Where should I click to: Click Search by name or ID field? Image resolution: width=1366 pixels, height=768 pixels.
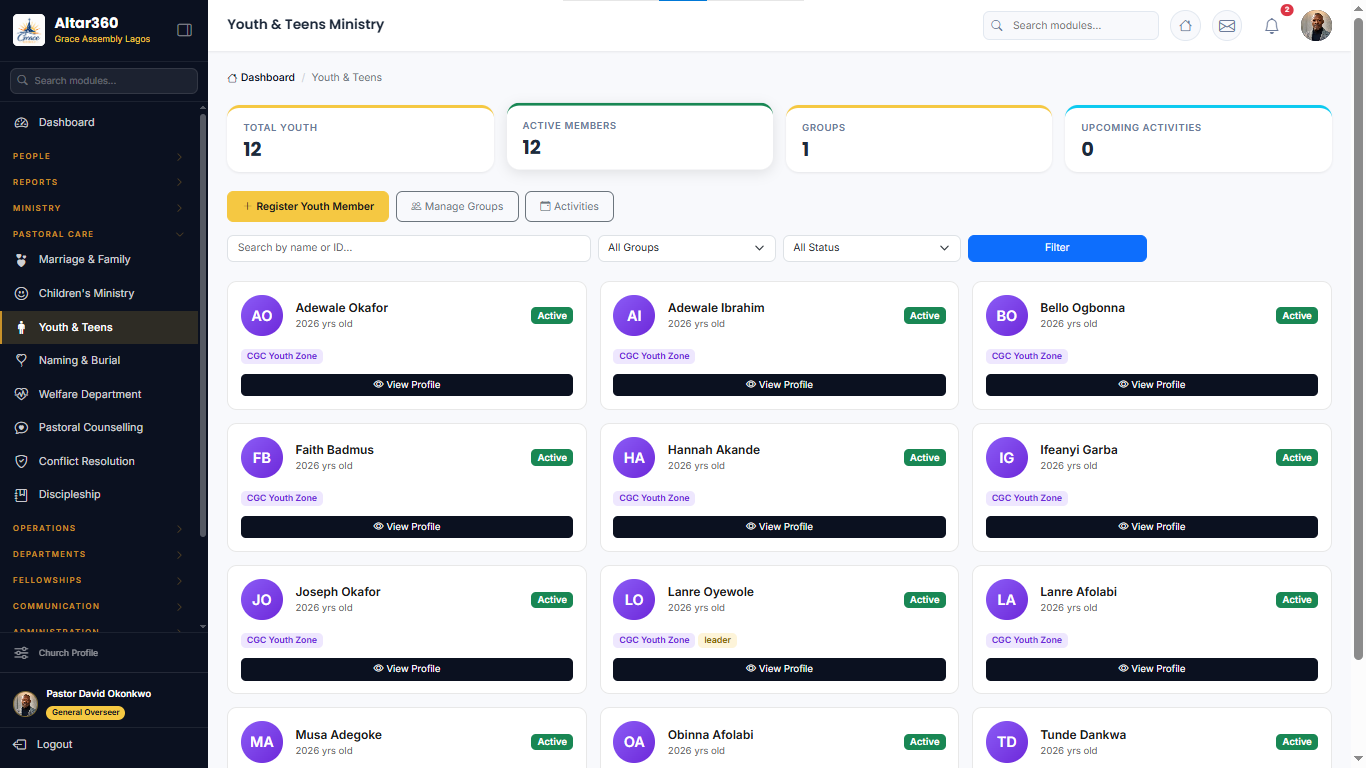409,248
